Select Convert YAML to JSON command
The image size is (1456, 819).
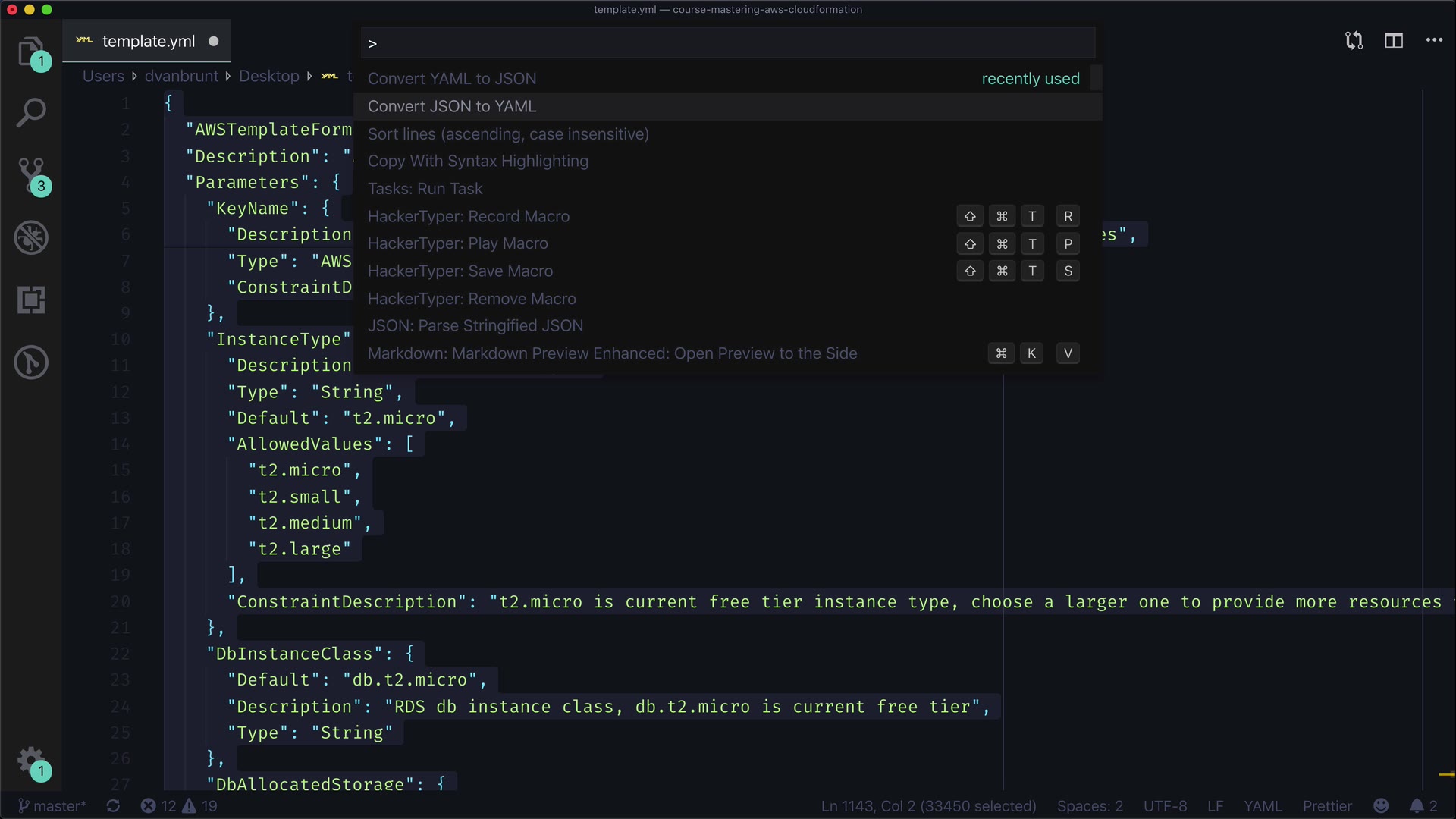tap(452, 79)
